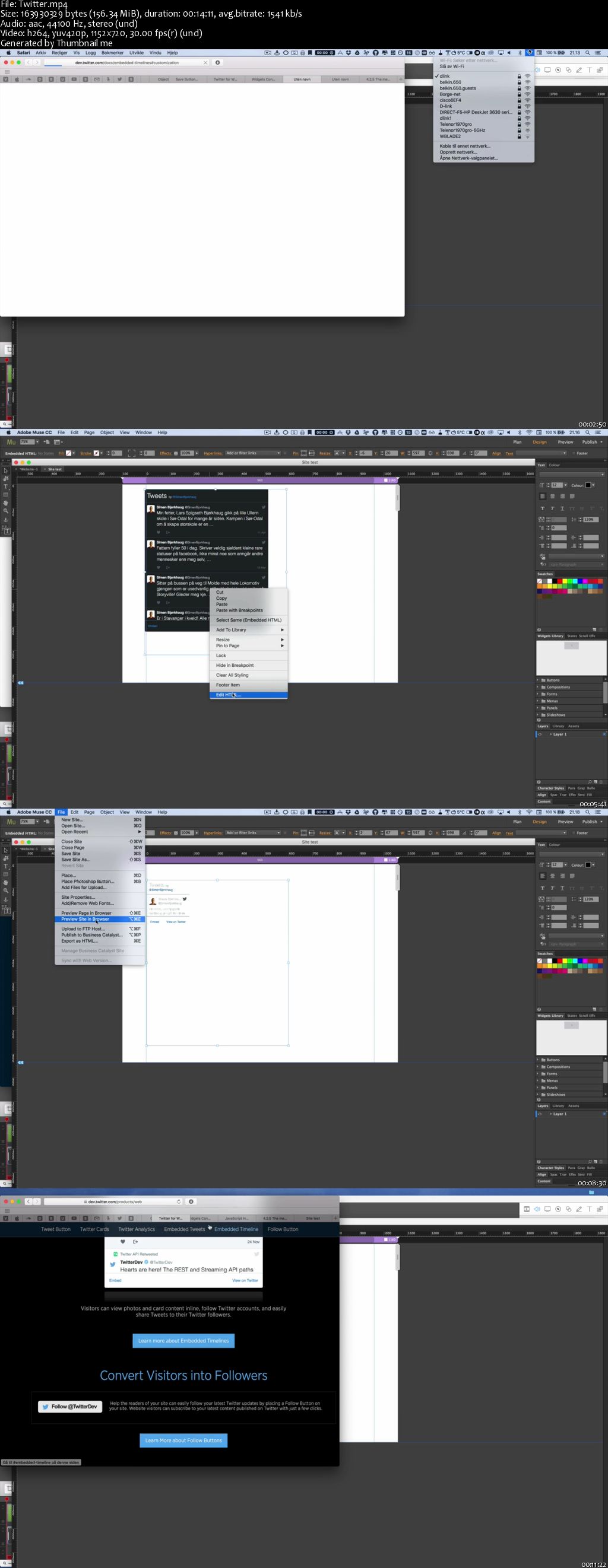Choose Upload to FTP Host in the File menu
This screenshot has height=1568, width=608.
click(100, 929)
